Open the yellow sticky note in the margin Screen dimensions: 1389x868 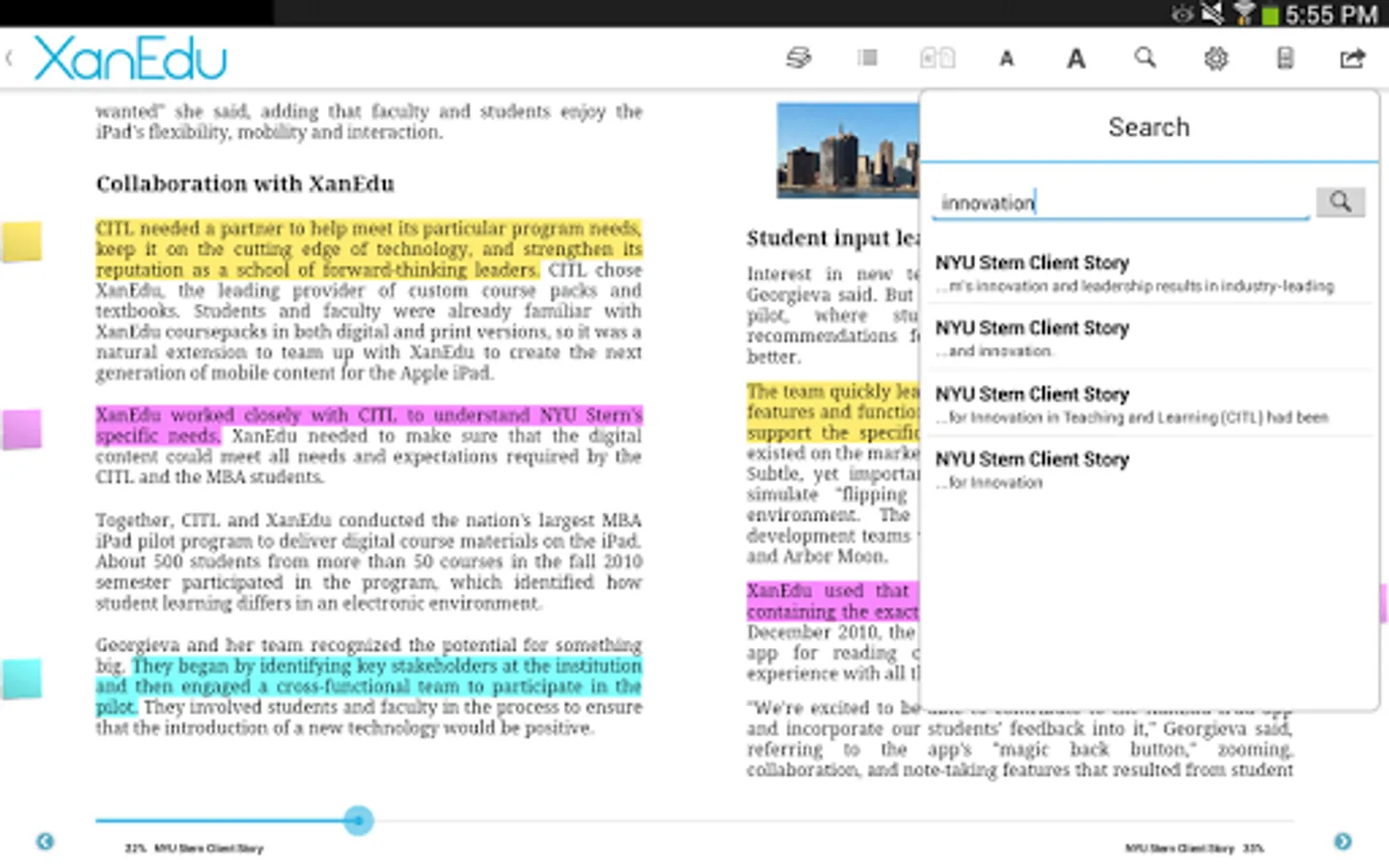(21, 242)
